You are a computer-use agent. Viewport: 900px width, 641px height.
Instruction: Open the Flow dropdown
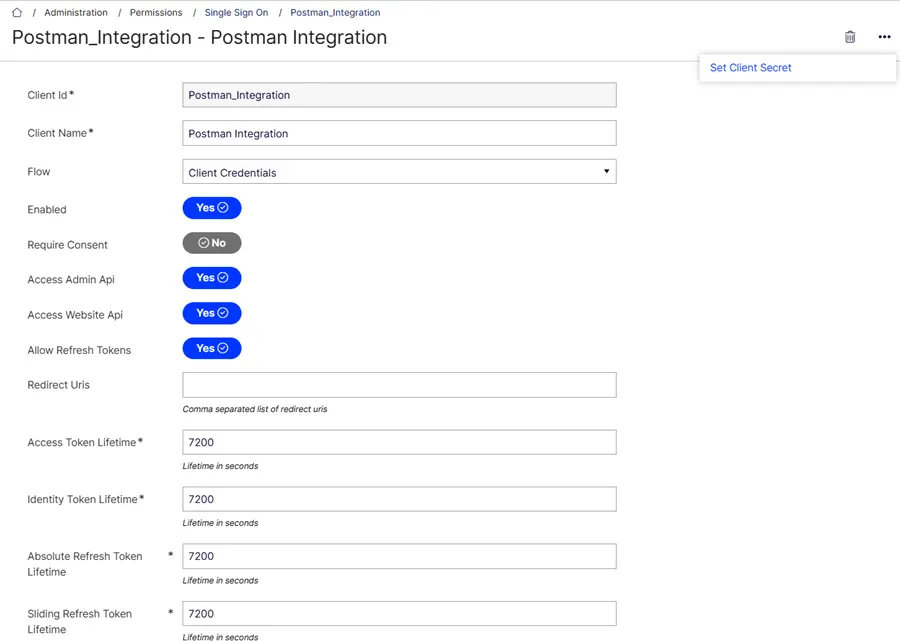(x=399, y=172)
